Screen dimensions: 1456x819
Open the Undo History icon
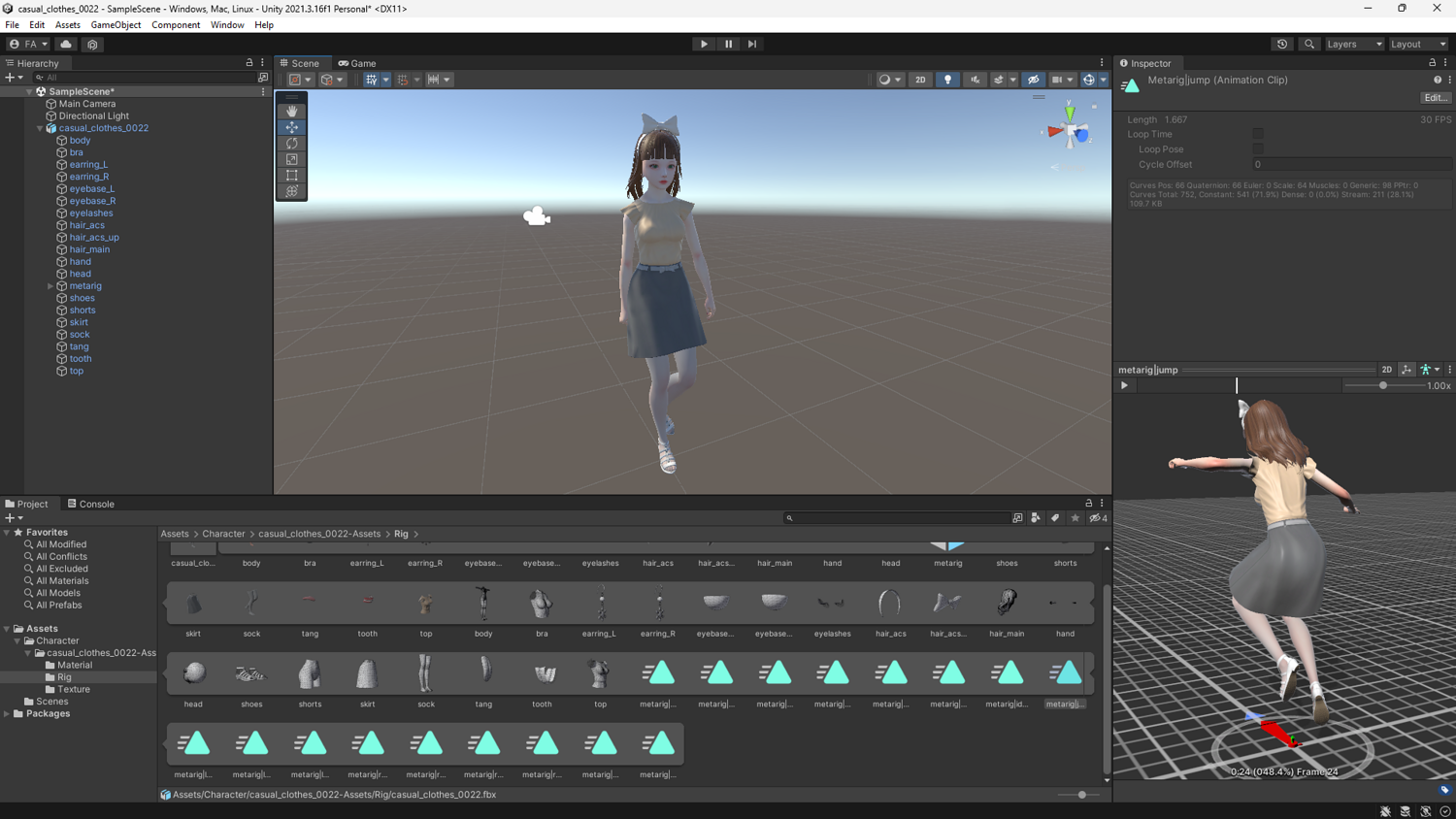tap(1282, 44)
